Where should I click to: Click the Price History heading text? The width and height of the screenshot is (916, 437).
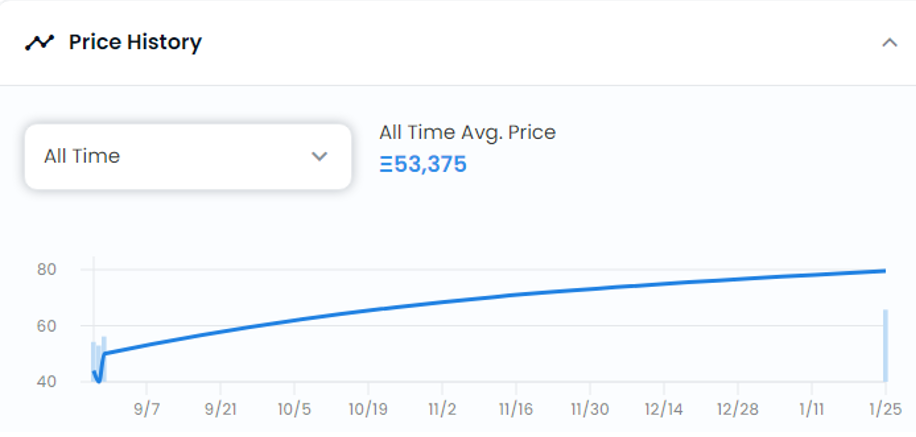135,42
